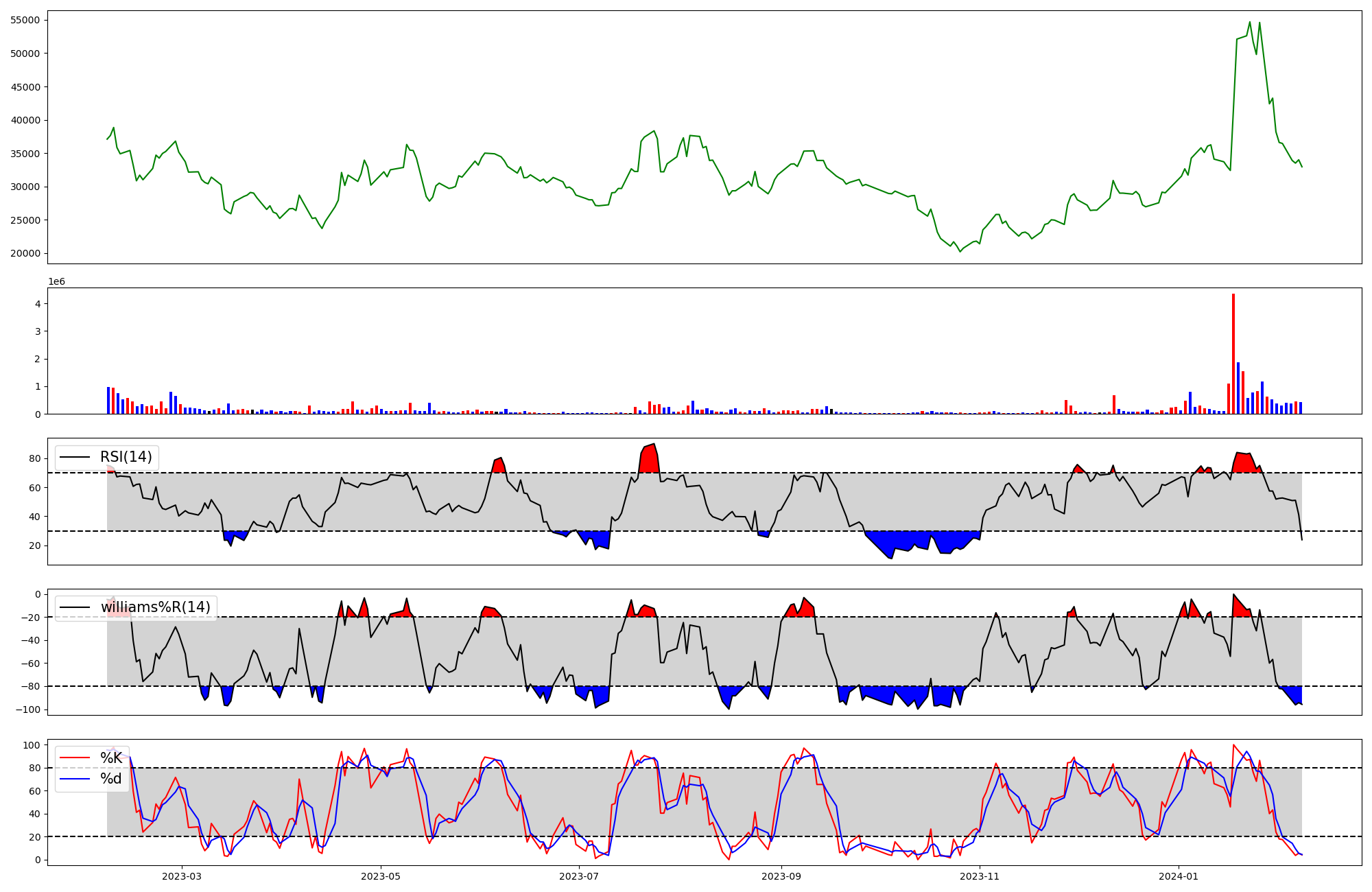Click the -60 tick on Williams %R axis
Screen dimensions: 1372x892
pyautogui.click(x=31, y=664)
